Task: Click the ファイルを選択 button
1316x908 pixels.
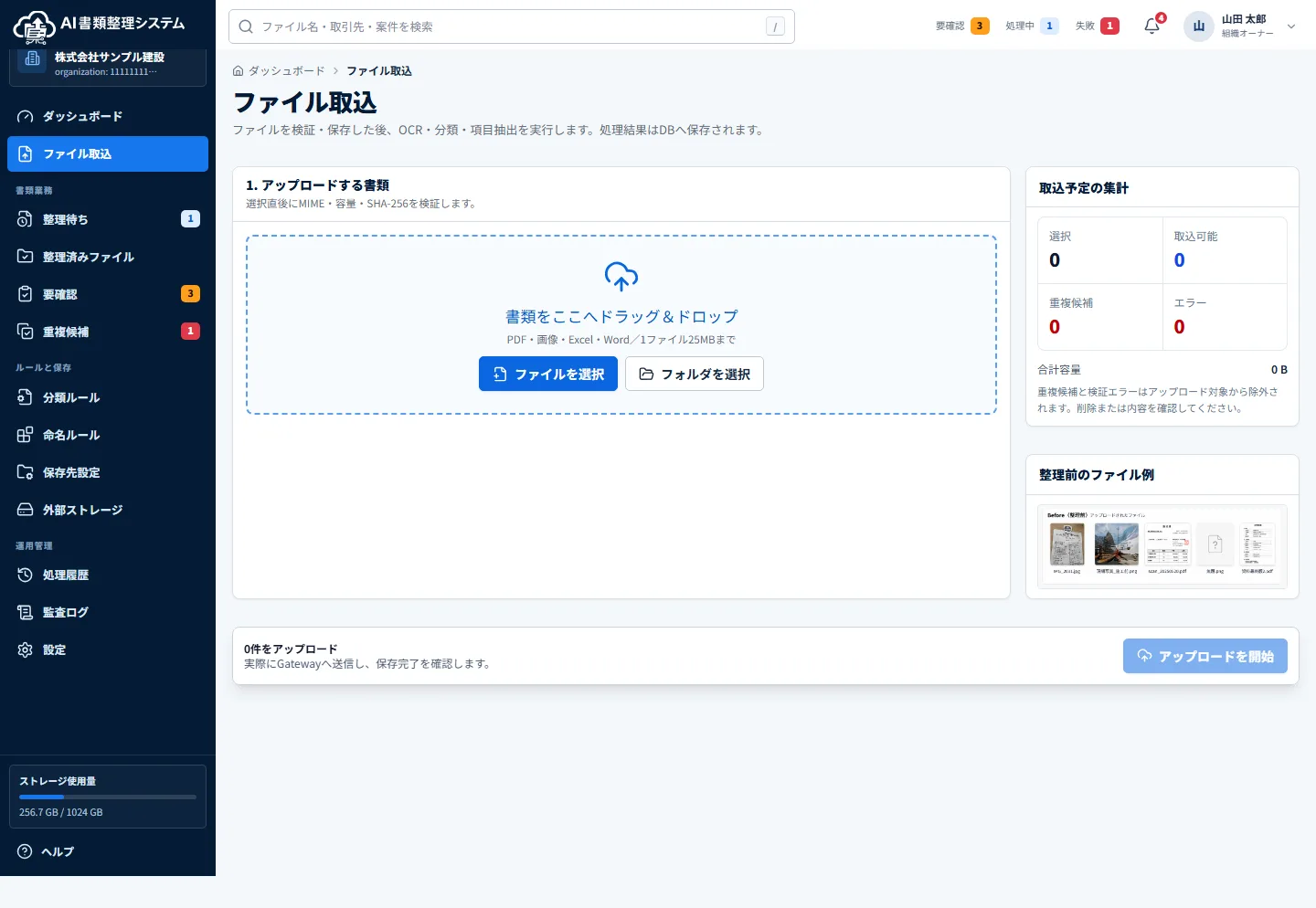Action: coord(548,374)
